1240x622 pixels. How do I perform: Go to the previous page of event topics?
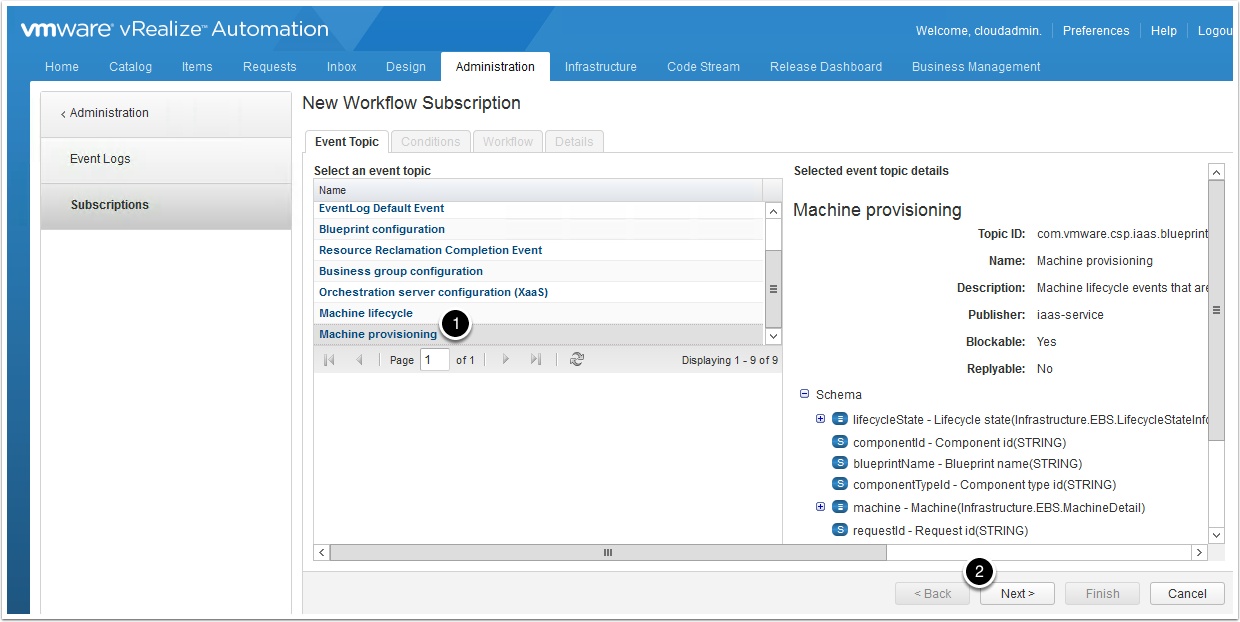[359, 360]
